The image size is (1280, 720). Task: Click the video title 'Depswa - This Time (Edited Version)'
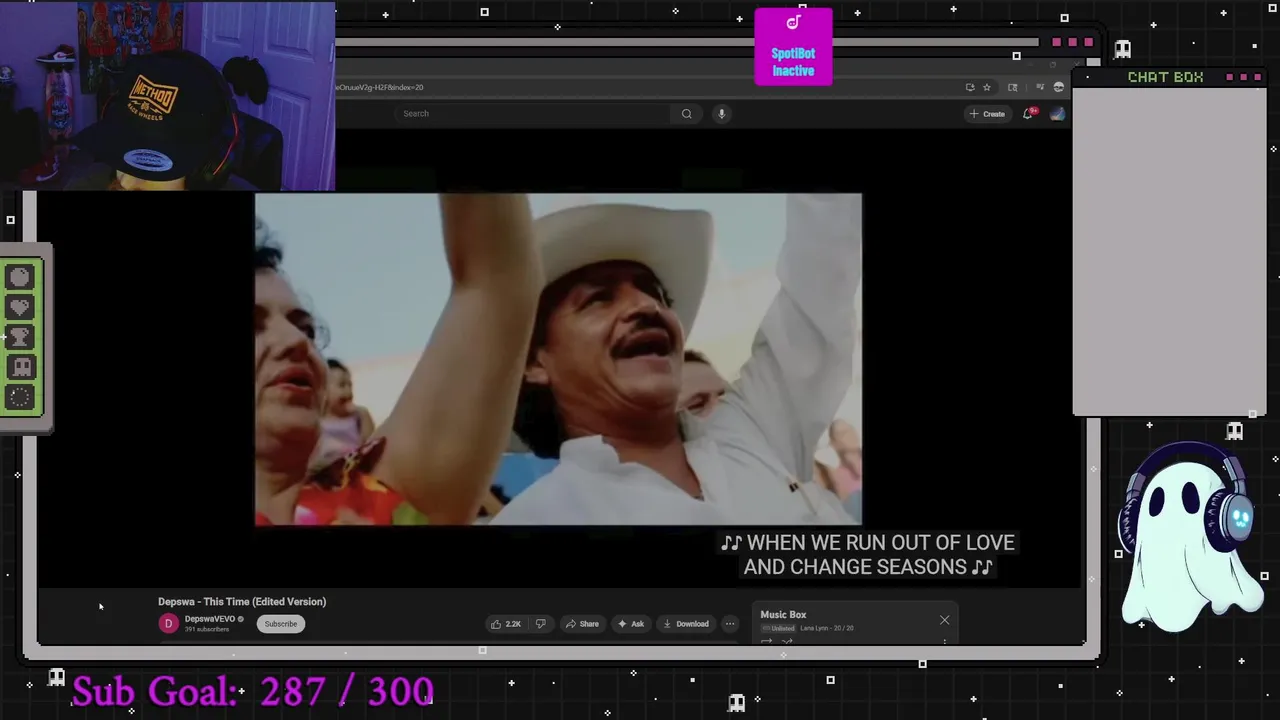coord(242,602)
